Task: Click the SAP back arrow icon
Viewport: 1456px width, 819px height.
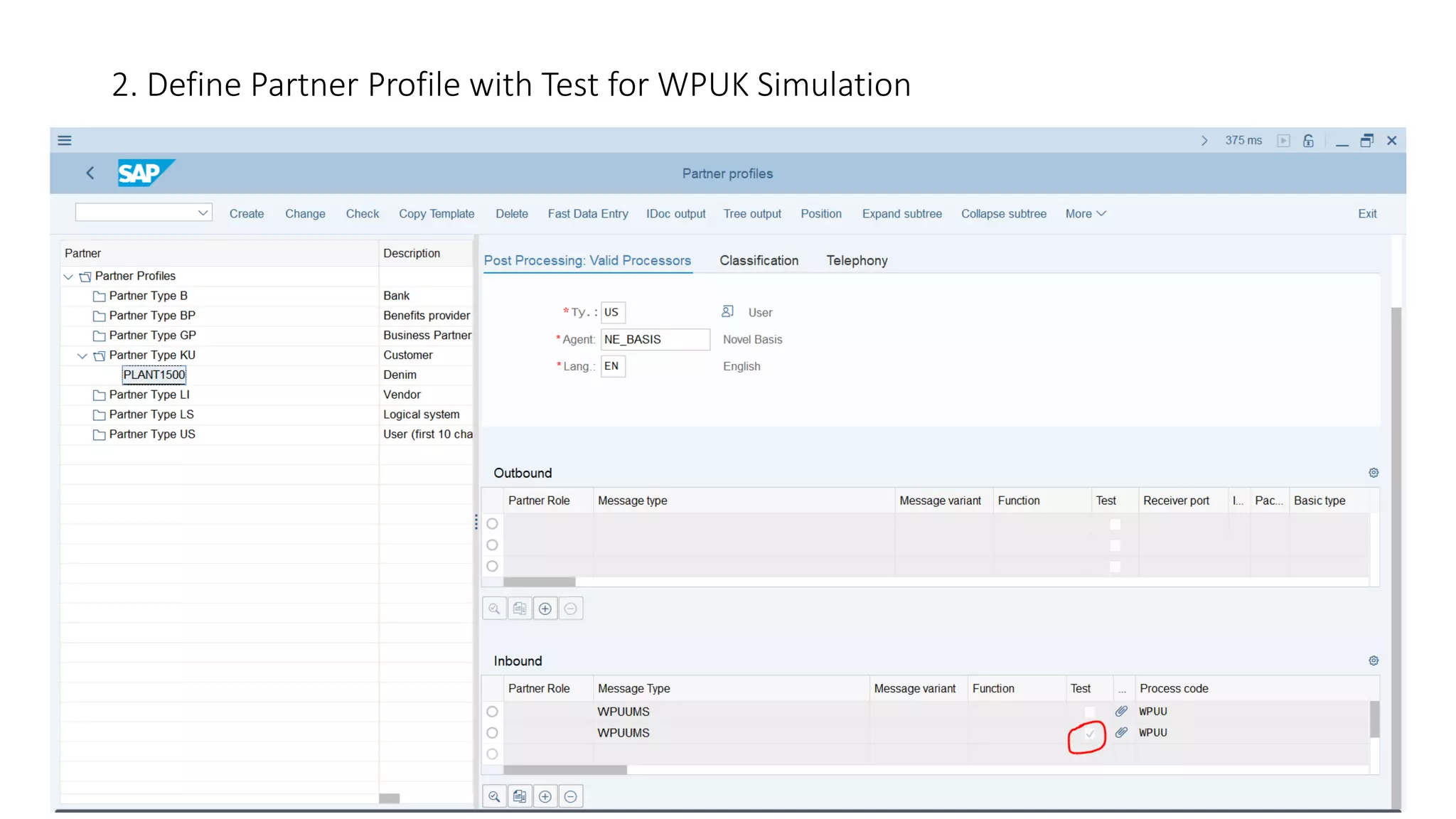Action: point(90,173)
